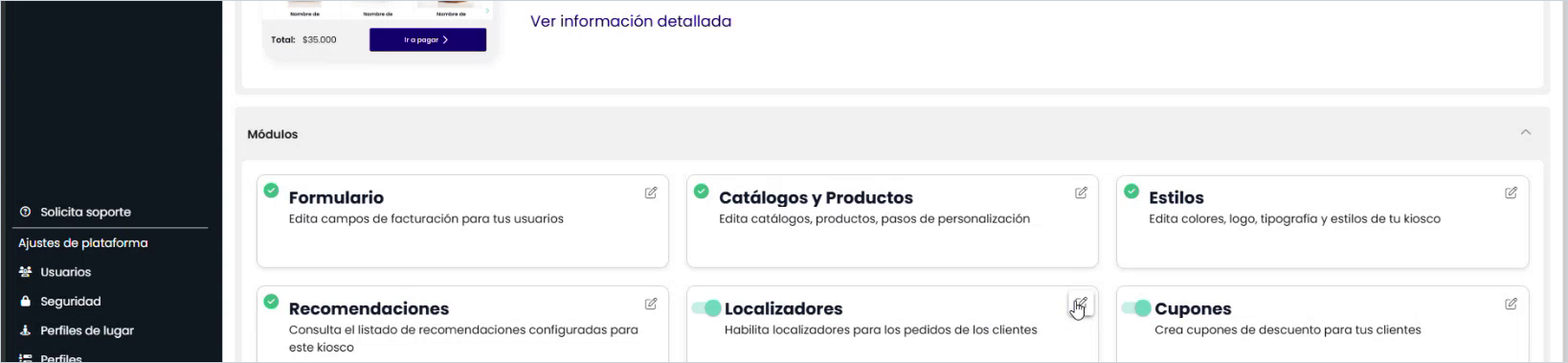Click the Perfiles de lugar icon
This screenshot has width=1568, height=363.
tap(26, 330)
